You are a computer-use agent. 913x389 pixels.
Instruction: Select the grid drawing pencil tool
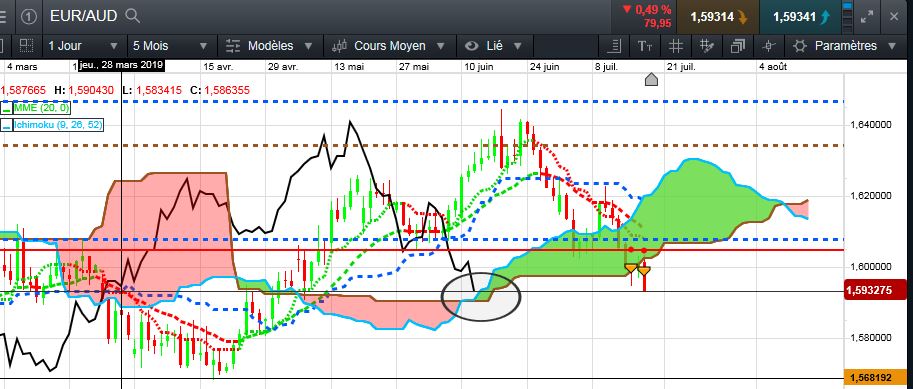(707, 45)
